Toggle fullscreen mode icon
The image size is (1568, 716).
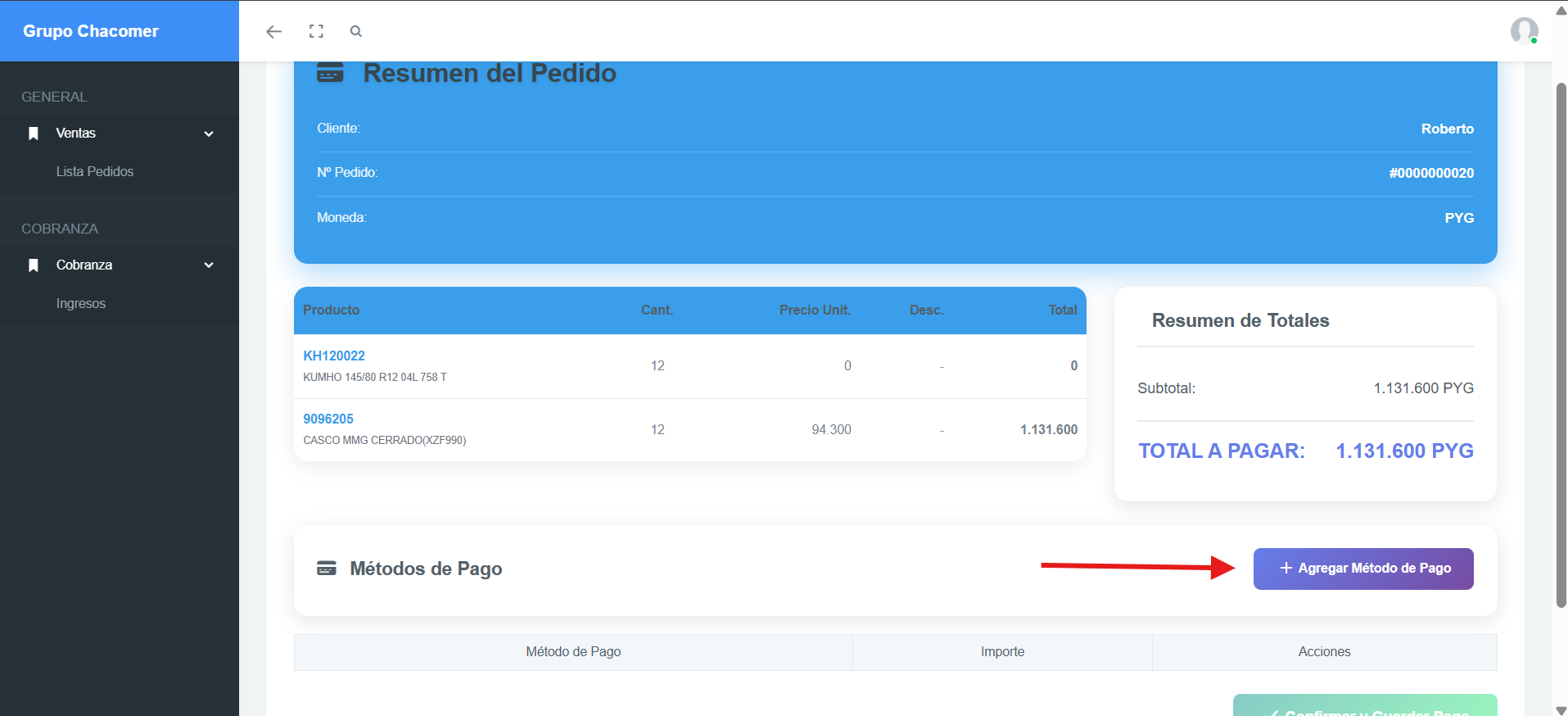tap(316, 31)
